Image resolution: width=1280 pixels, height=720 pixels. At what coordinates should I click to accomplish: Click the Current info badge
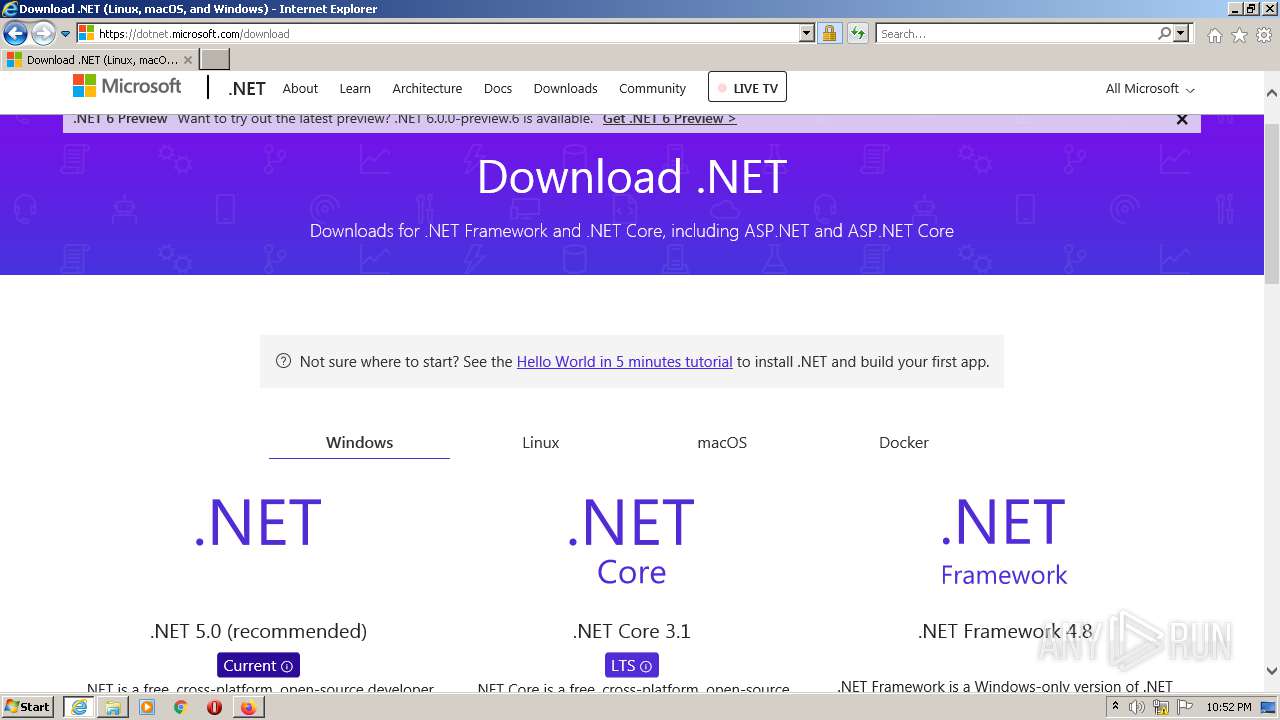[258, 665]
